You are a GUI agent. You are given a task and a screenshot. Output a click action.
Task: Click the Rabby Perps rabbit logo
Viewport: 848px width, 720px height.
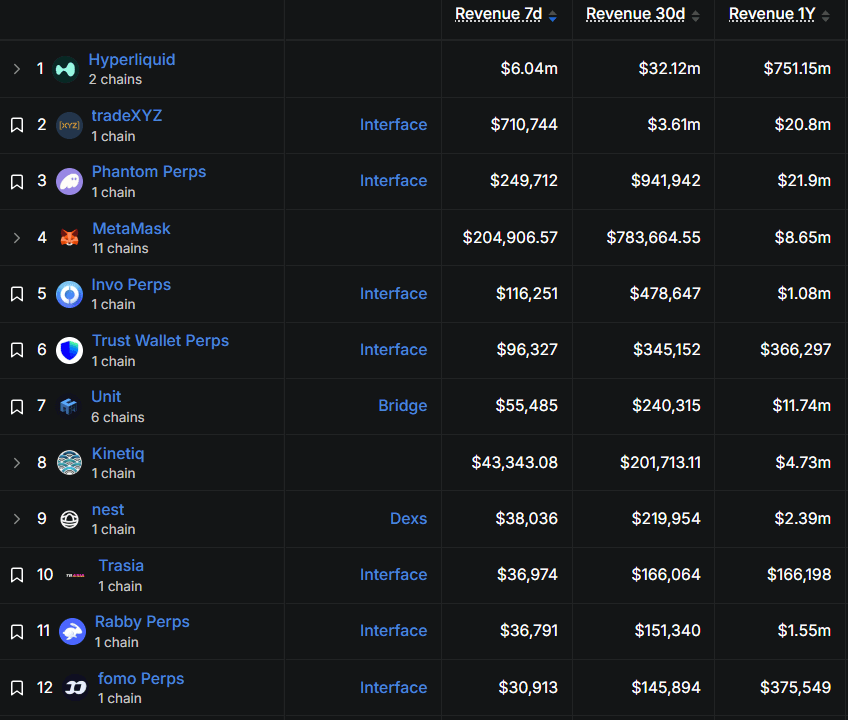coord(72,631)
